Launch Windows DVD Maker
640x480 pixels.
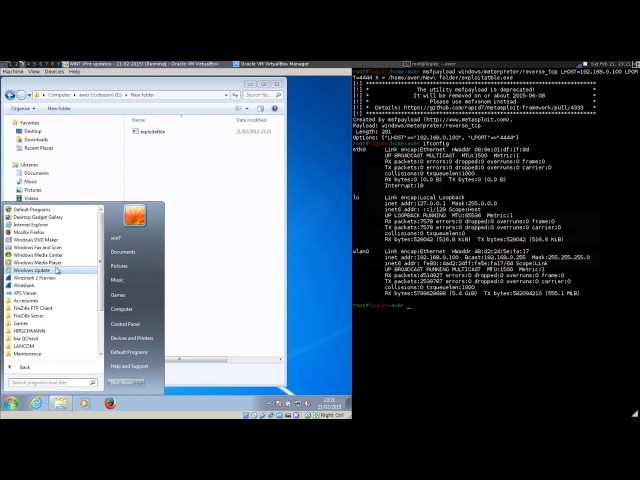(x=36, y=240)
